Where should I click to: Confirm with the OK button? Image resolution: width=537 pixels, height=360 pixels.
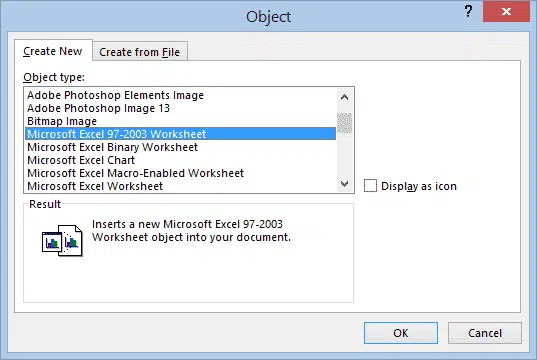point(401,333)
